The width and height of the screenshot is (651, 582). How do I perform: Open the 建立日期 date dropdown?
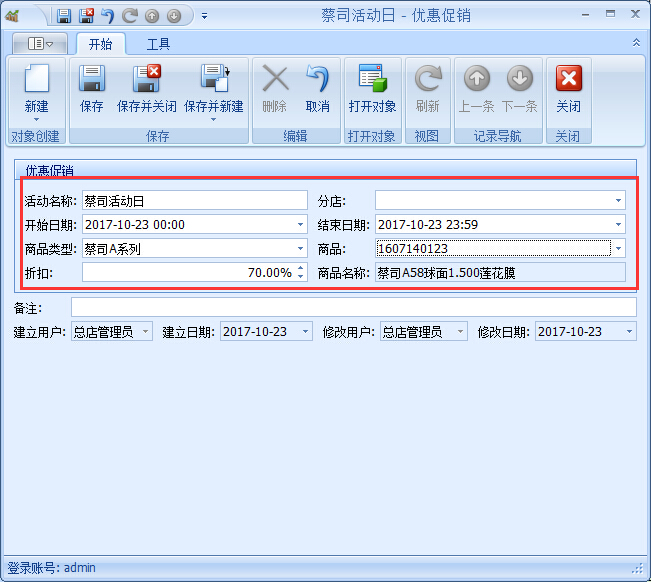pos(305,332)
